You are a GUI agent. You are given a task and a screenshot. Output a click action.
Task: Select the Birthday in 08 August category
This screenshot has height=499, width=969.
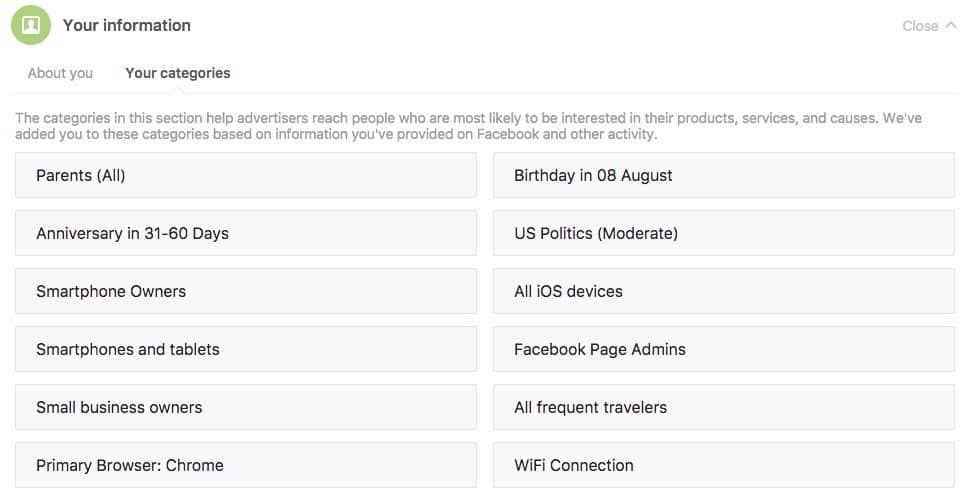tap(724, 175)
